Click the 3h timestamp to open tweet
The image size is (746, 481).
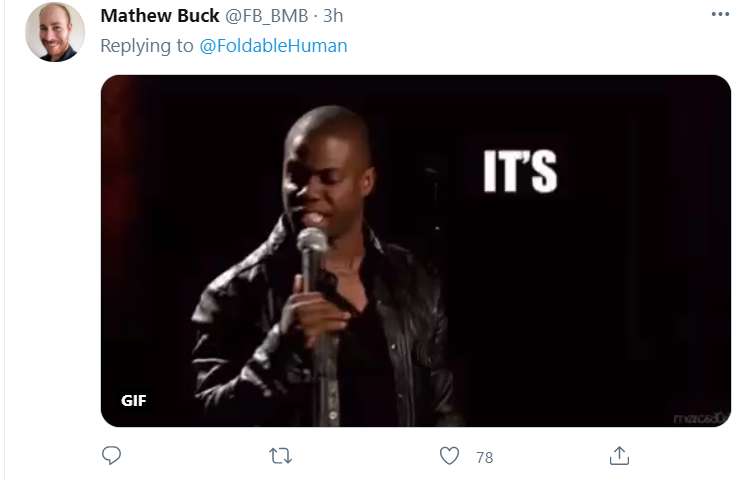point(333,16)
